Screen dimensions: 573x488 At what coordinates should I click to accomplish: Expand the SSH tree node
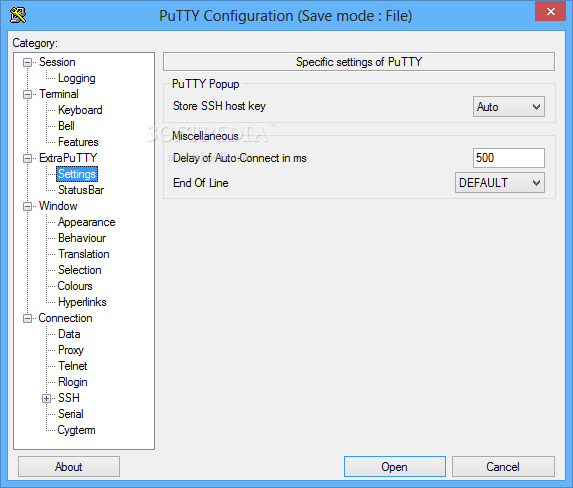coord(46,398)
